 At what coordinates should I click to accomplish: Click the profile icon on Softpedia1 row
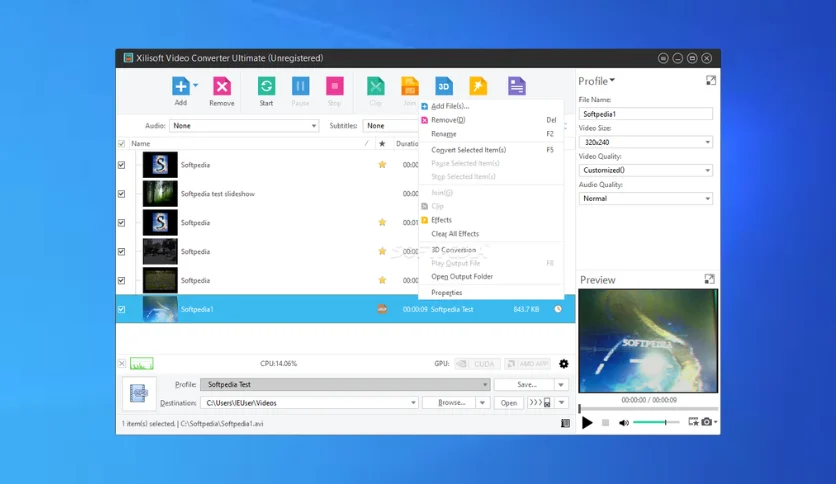tap(382, 309)
